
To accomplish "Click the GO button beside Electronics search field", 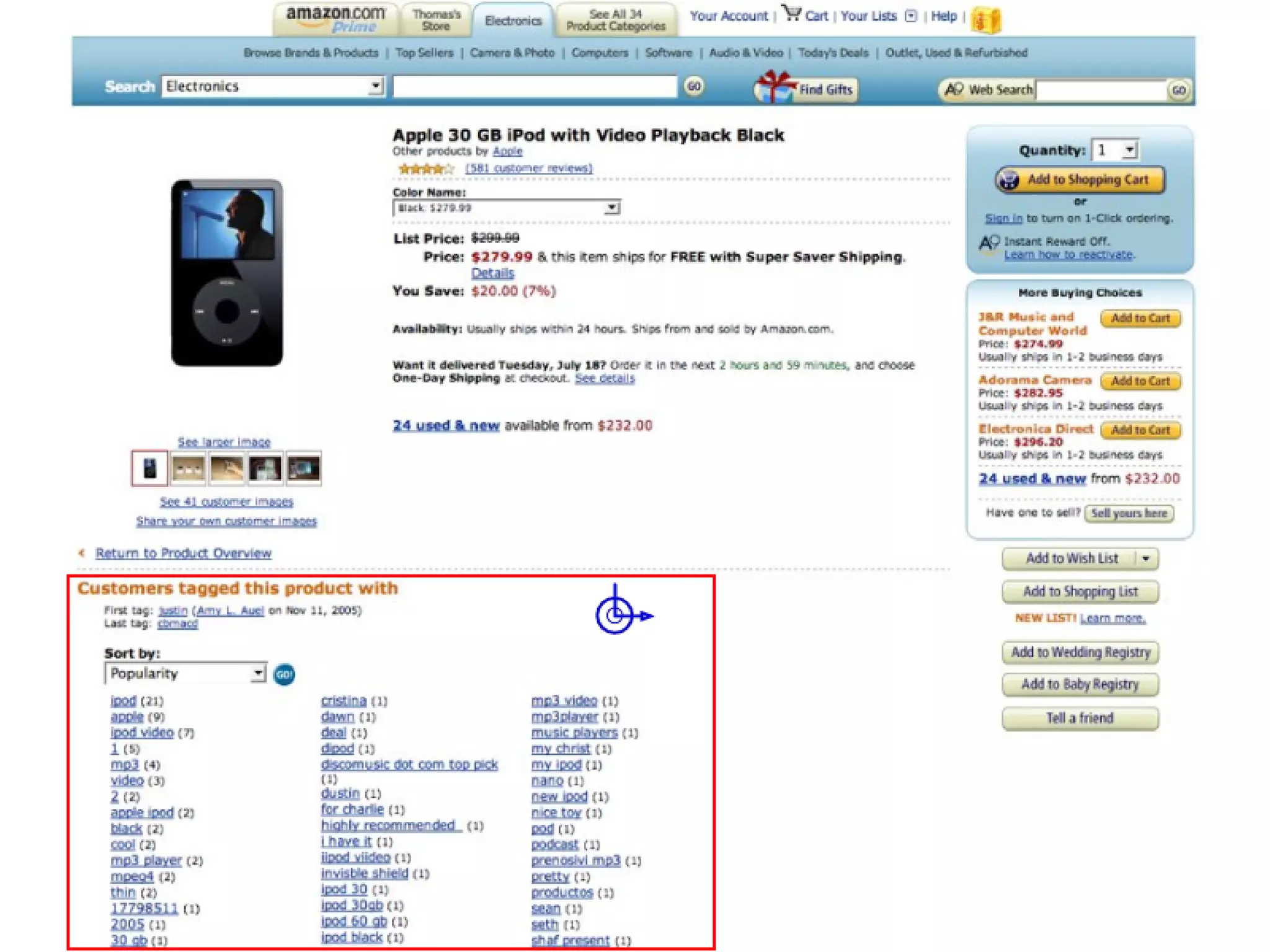I will [694, 86].
